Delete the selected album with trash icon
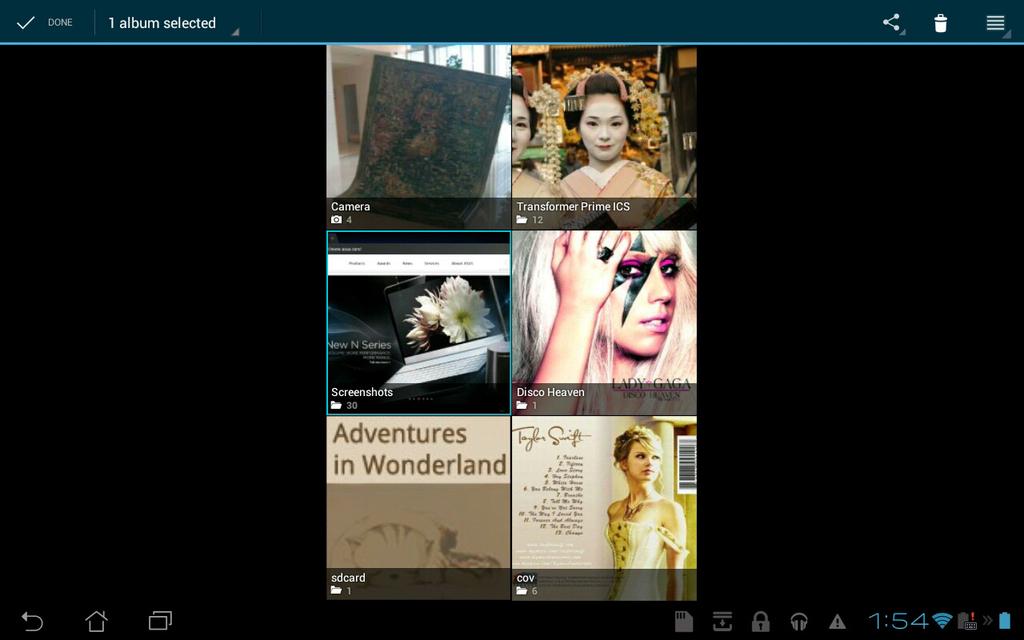The width and height of the screenshot is (1024, 640). pos(940,23)
